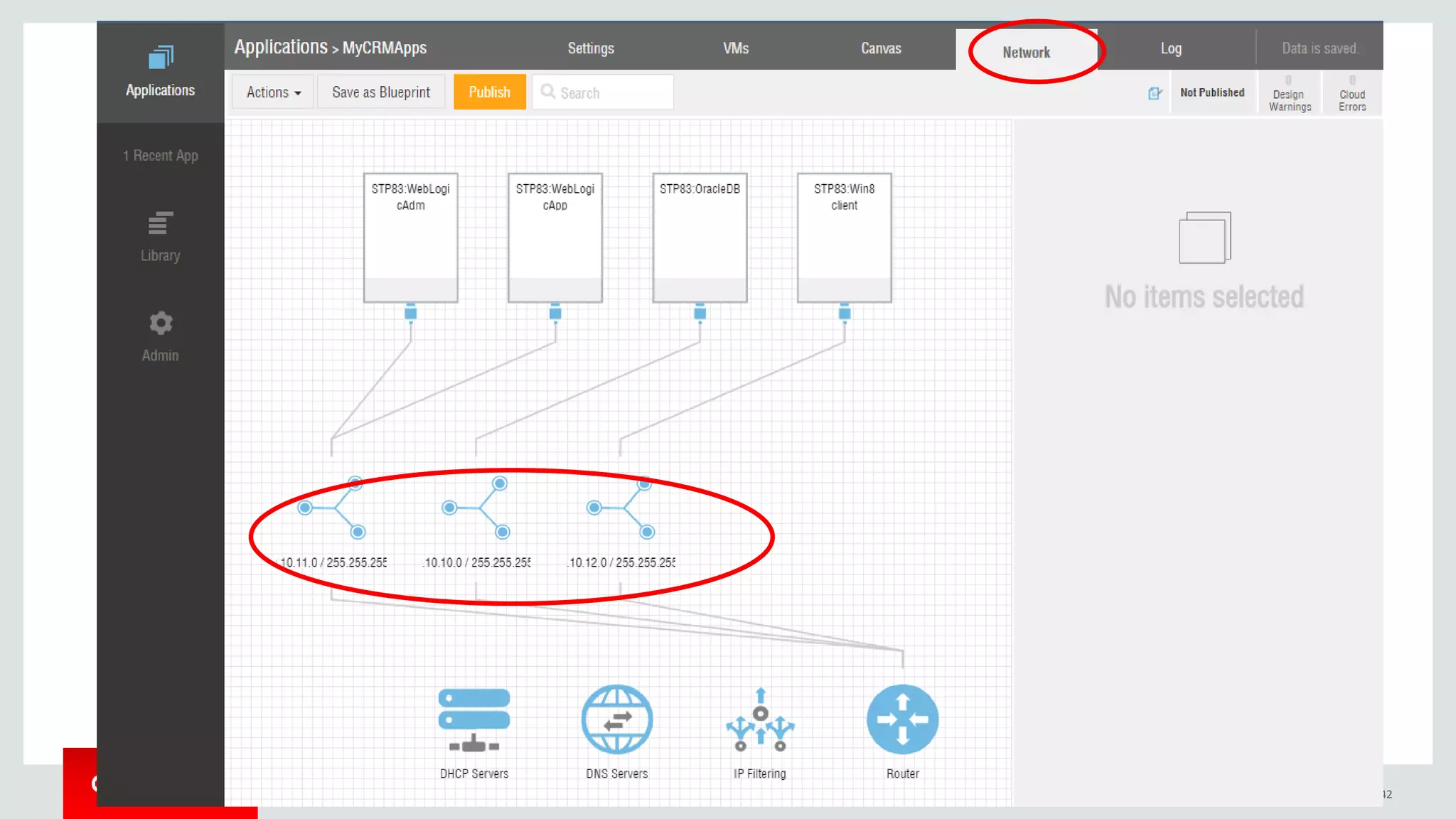Click the Applications breadcrumb link

281,47
